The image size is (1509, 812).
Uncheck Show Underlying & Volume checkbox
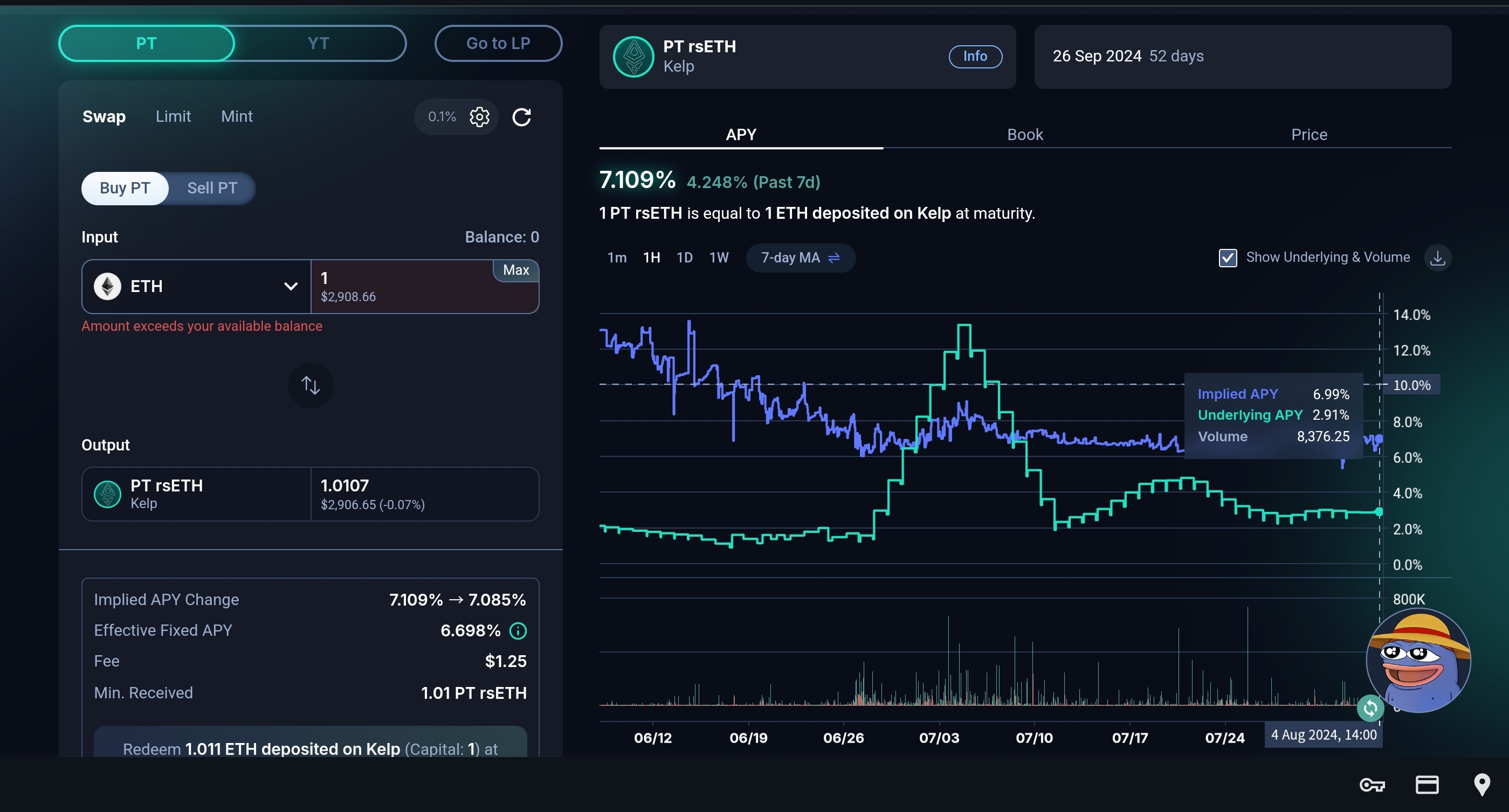tap(1228, 258)
